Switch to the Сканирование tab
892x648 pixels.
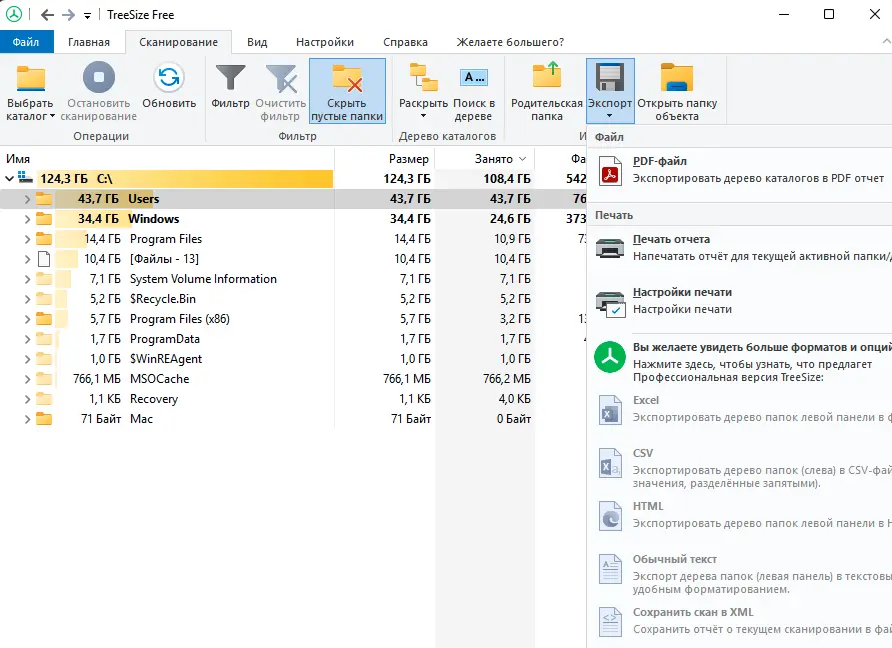(x=178, y=42)
